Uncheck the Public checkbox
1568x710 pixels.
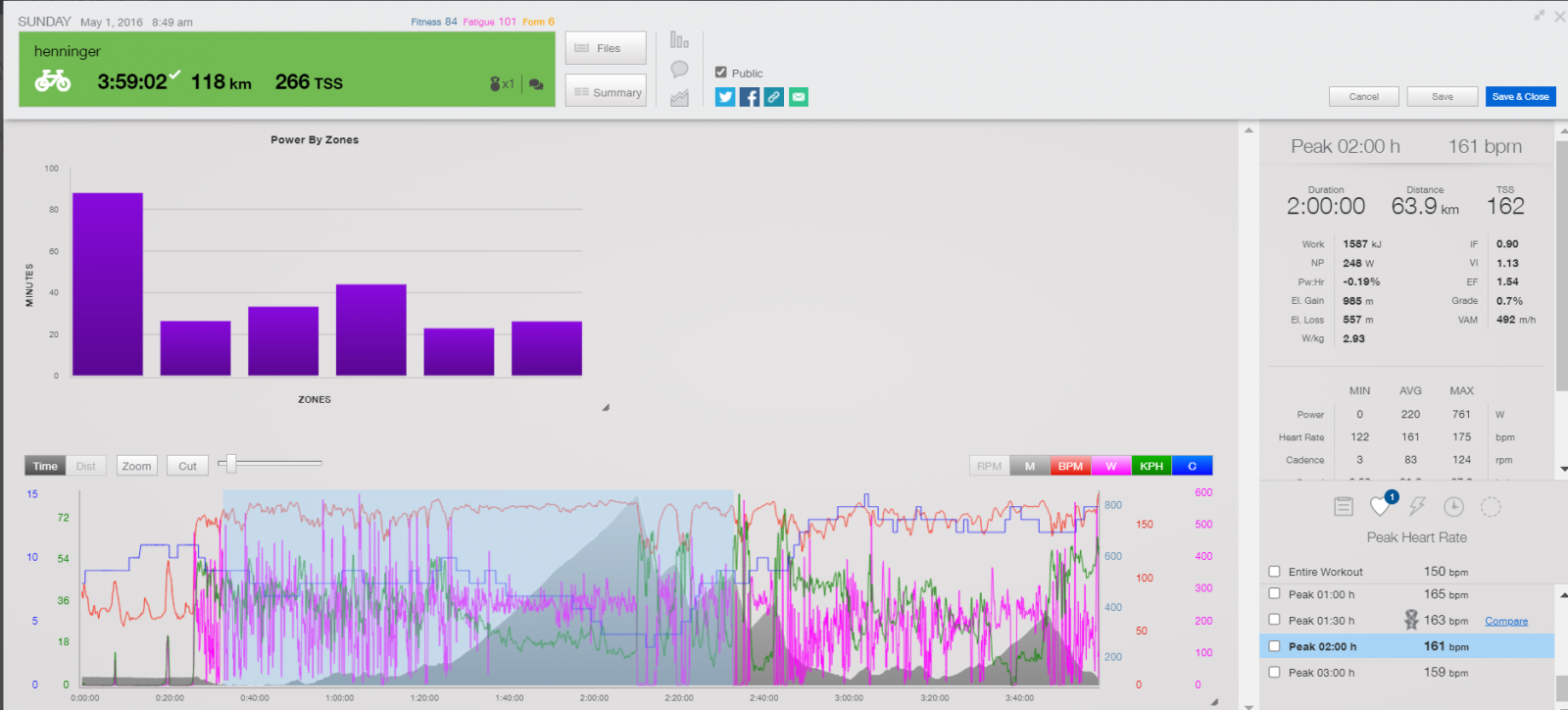click(721, 73)
